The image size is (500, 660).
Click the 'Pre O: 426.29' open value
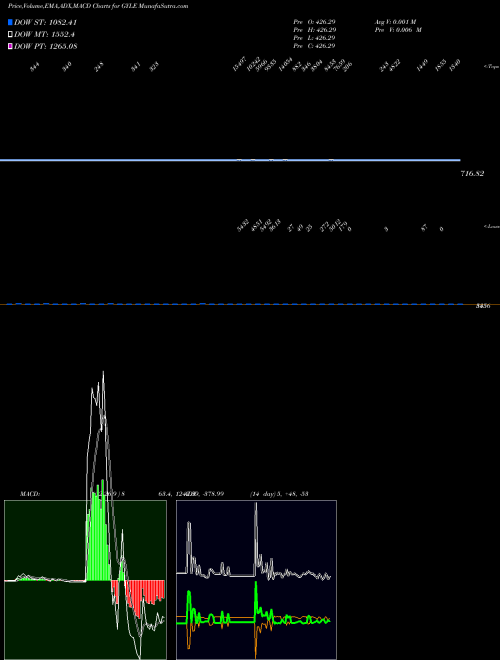[x=314, y=21]
